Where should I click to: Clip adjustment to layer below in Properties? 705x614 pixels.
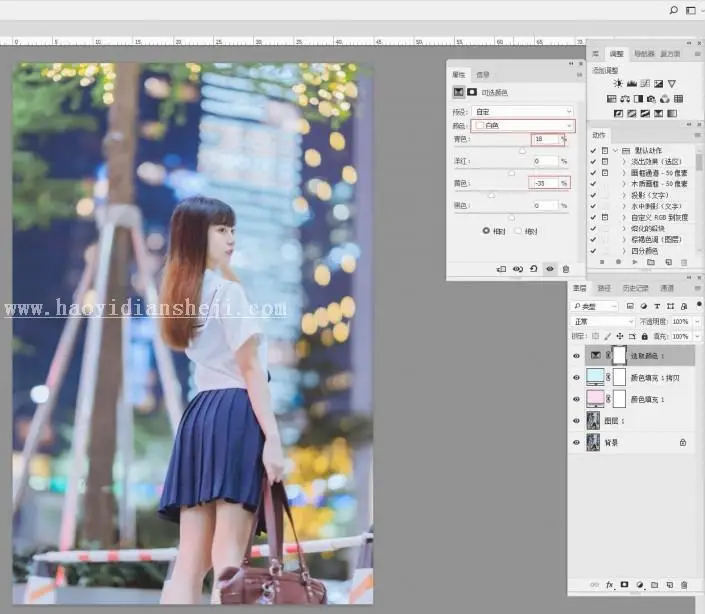(501, 269)
